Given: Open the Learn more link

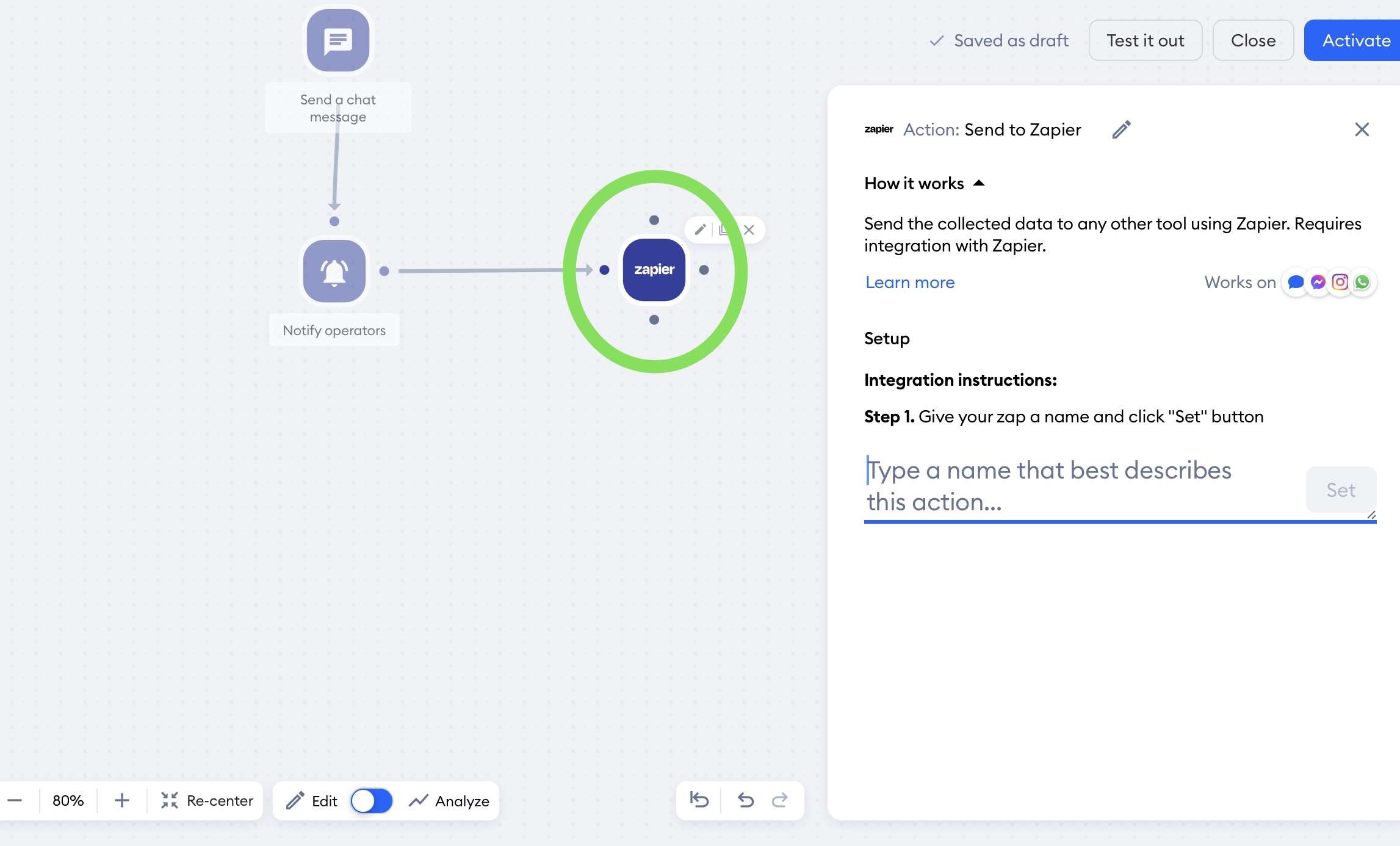Looking at the screenshot, I should [x=910, y=283].
